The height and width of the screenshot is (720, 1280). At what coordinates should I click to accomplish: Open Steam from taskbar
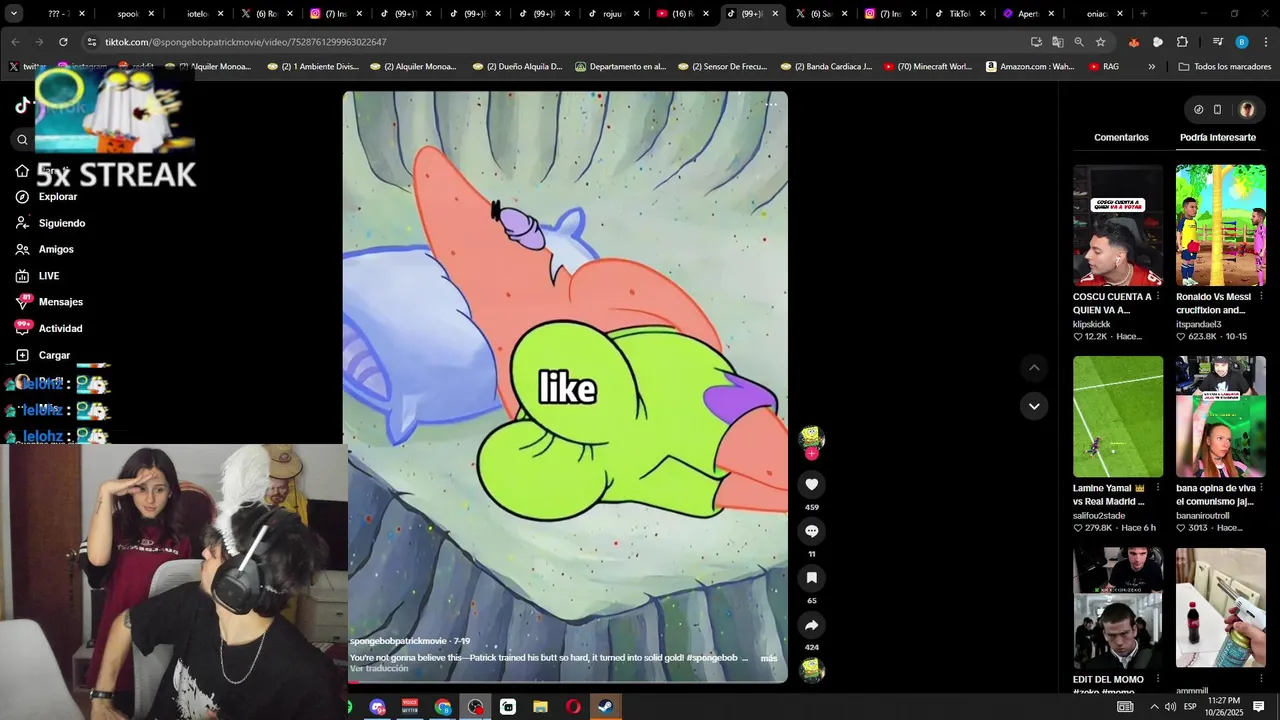606,707
